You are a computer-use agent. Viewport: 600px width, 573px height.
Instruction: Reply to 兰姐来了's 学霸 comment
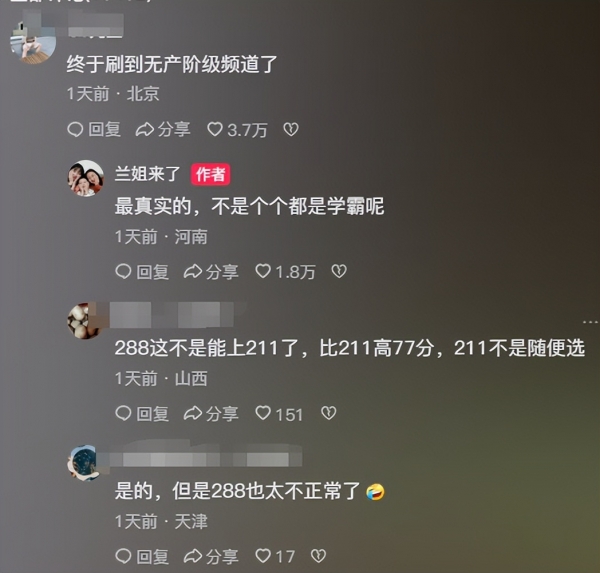point(142,272)
